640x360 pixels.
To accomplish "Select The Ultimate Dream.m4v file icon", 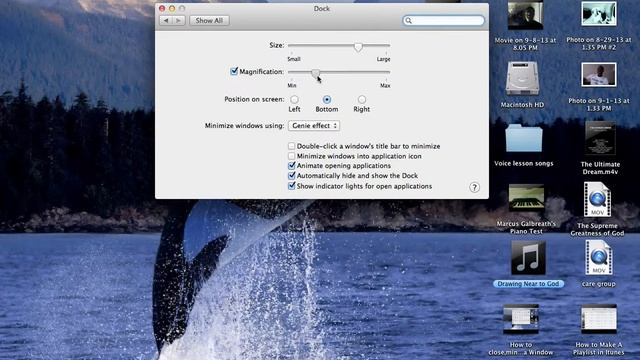I will coord(600,138).
